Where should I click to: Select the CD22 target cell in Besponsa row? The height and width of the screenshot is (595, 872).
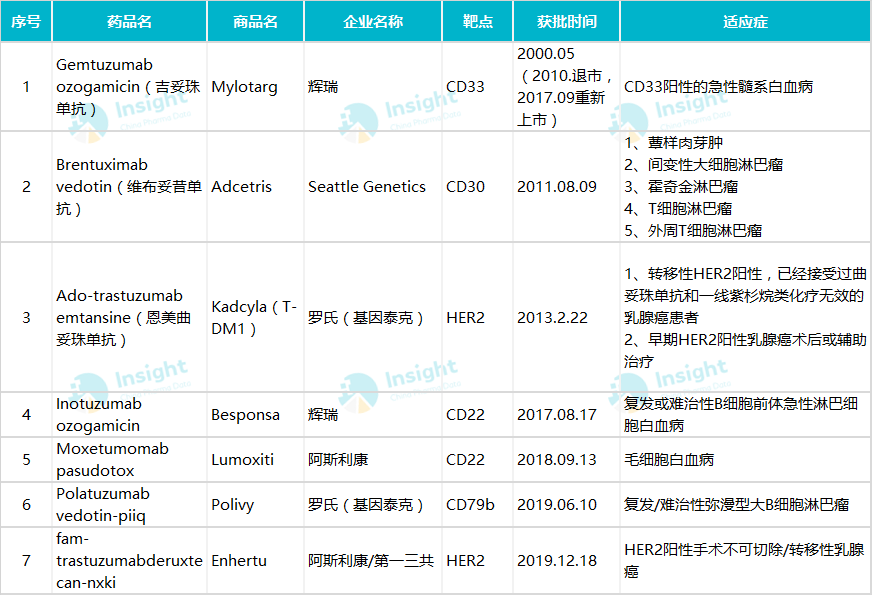click(478, 415)
